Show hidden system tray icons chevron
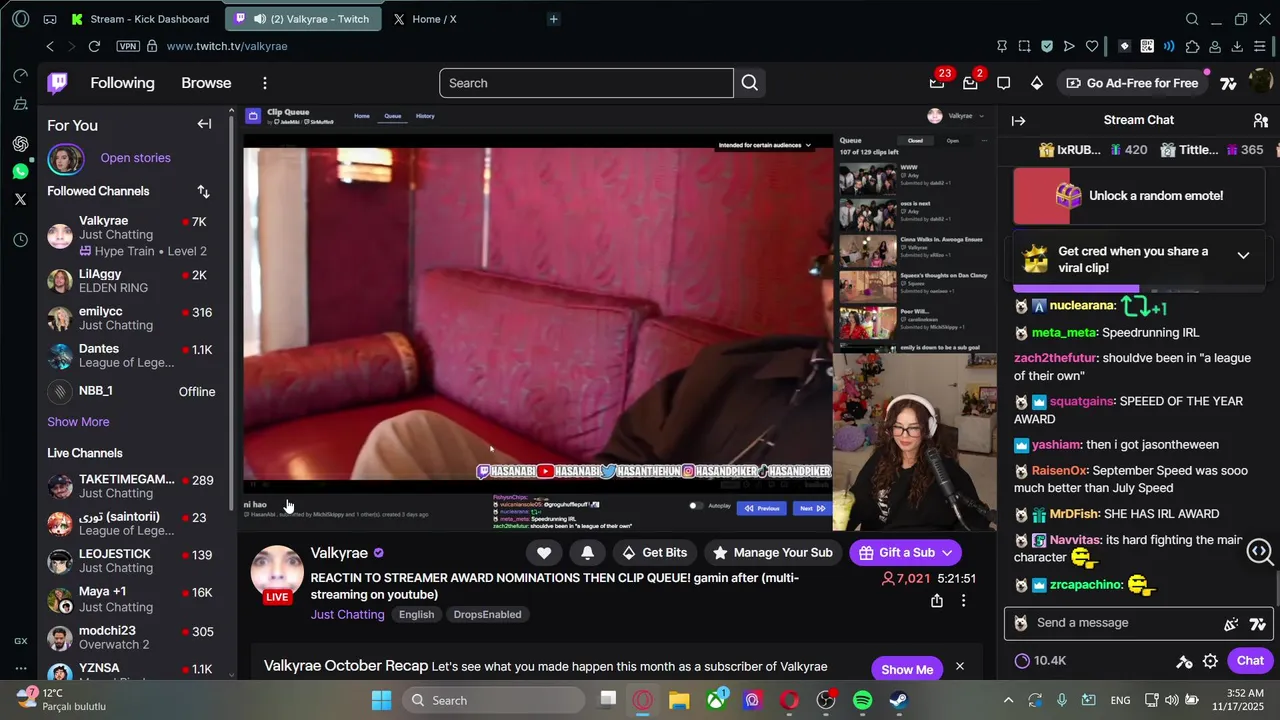Viewport: 1280px width, 720px height. (1008, 700)
